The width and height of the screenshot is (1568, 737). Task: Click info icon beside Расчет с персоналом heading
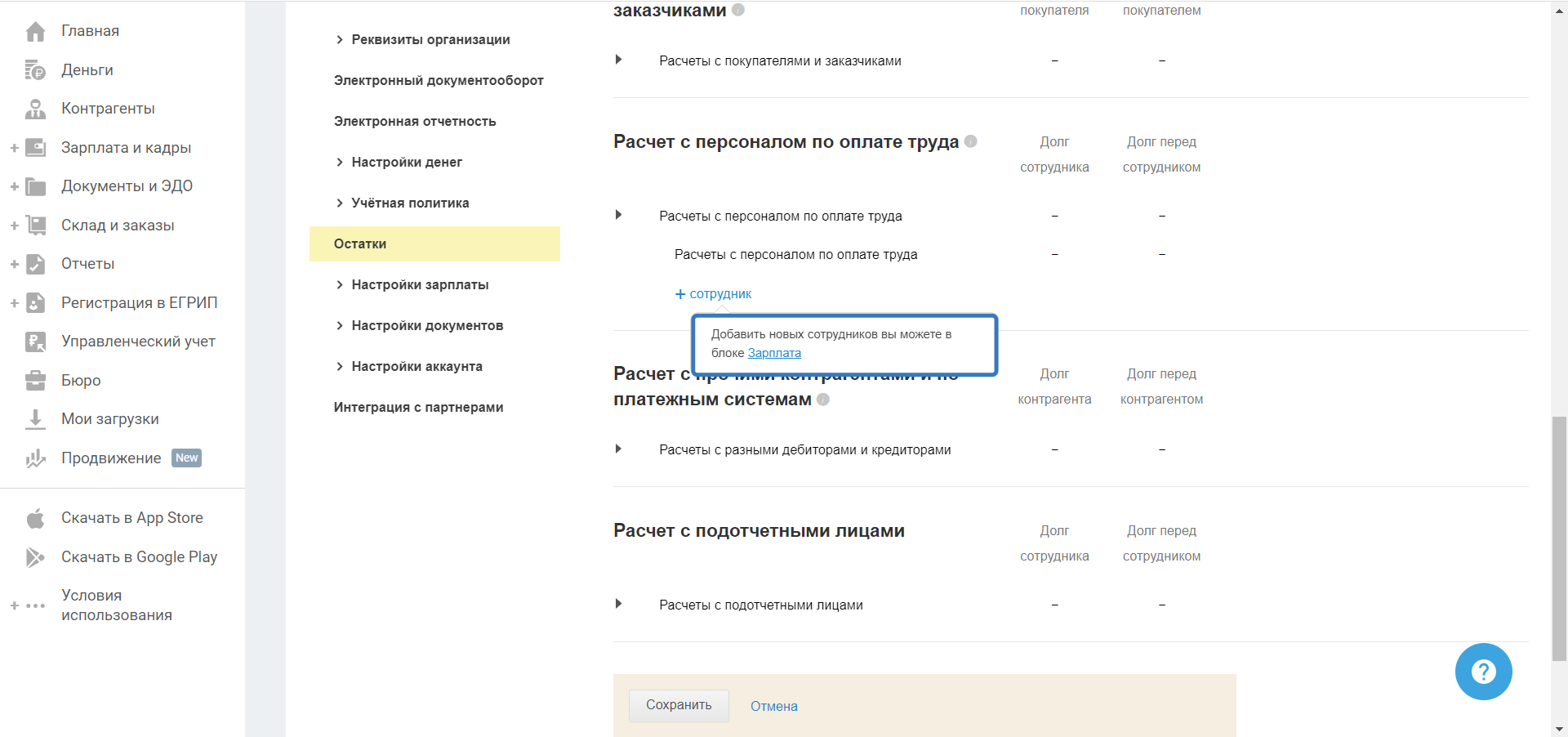[970, 141]
